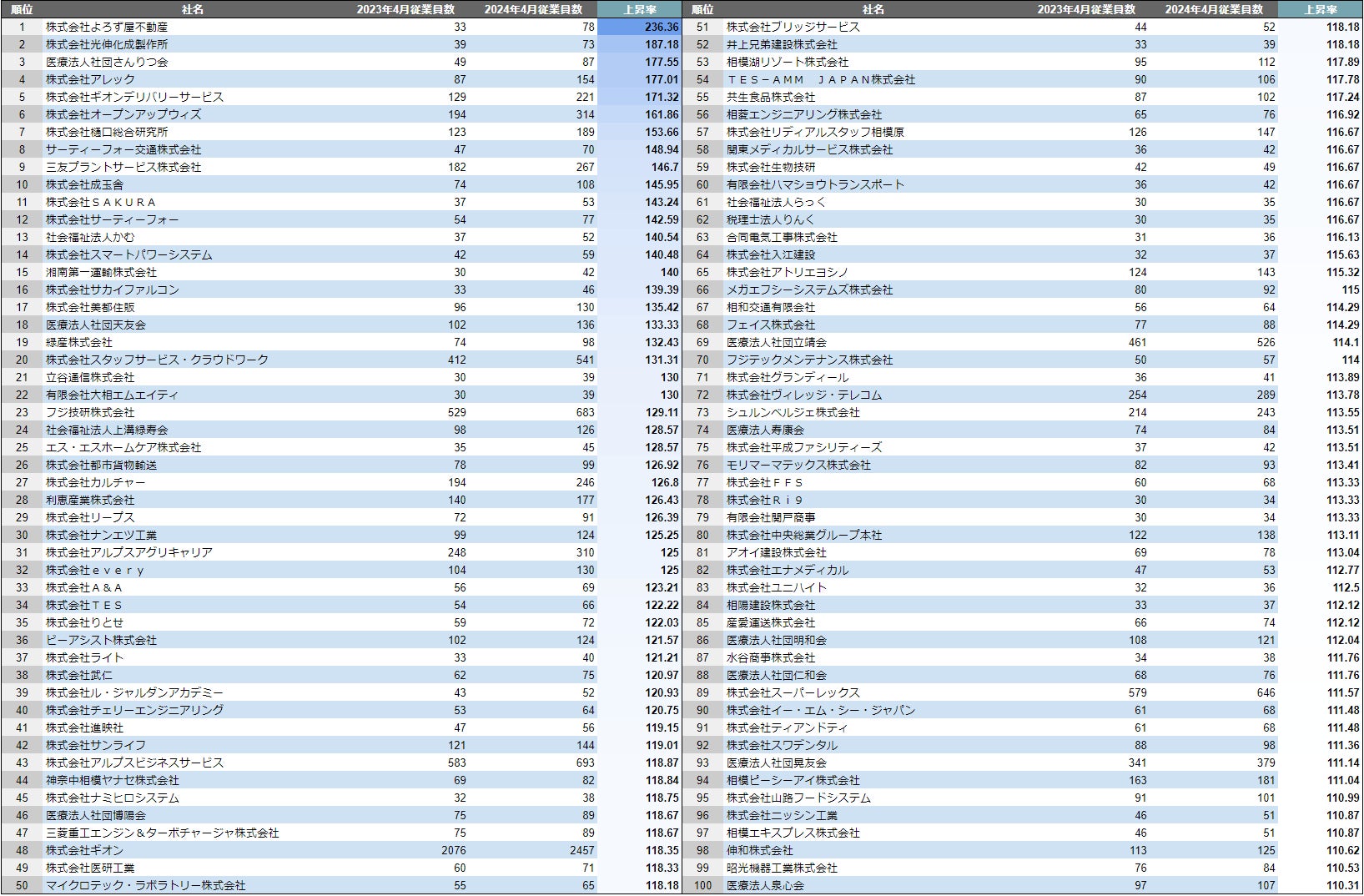Select the name 株式会社樋口総合研究所

(x=107, y=132)
